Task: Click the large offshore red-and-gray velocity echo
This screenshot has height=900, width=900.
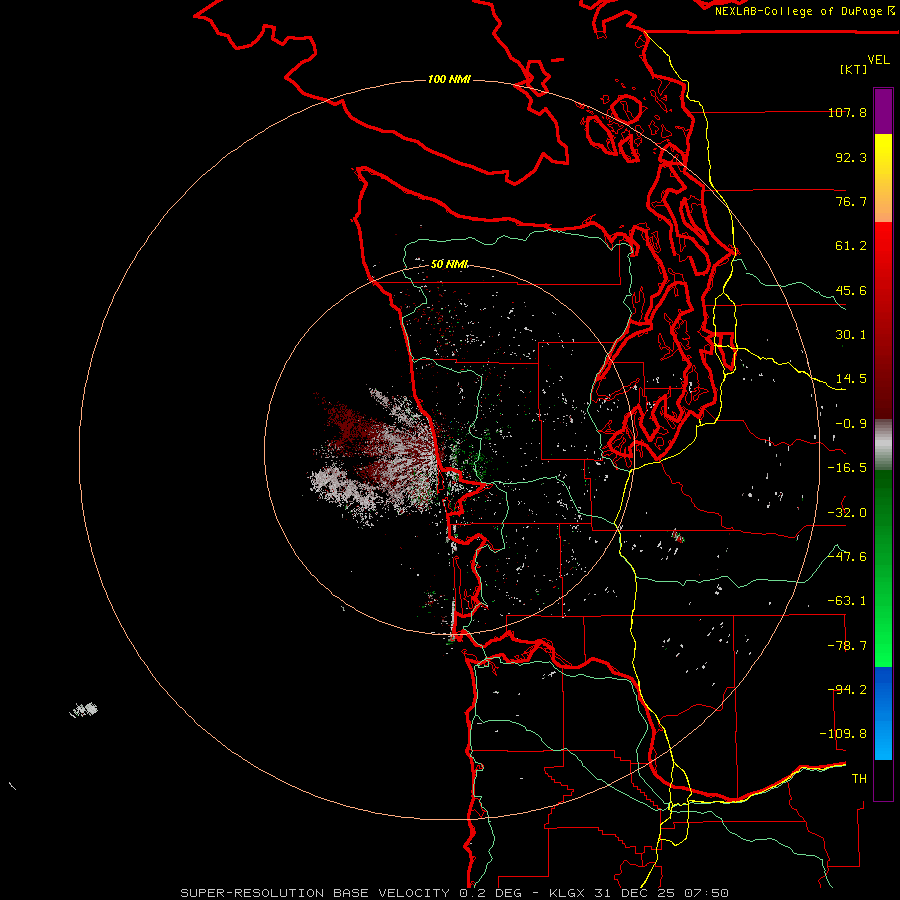Action: click(x=376, y=456)
